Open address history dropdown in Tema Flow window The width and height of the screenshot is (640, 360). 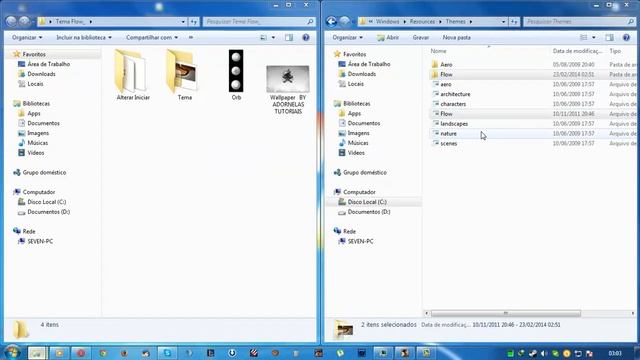(183, 21)
